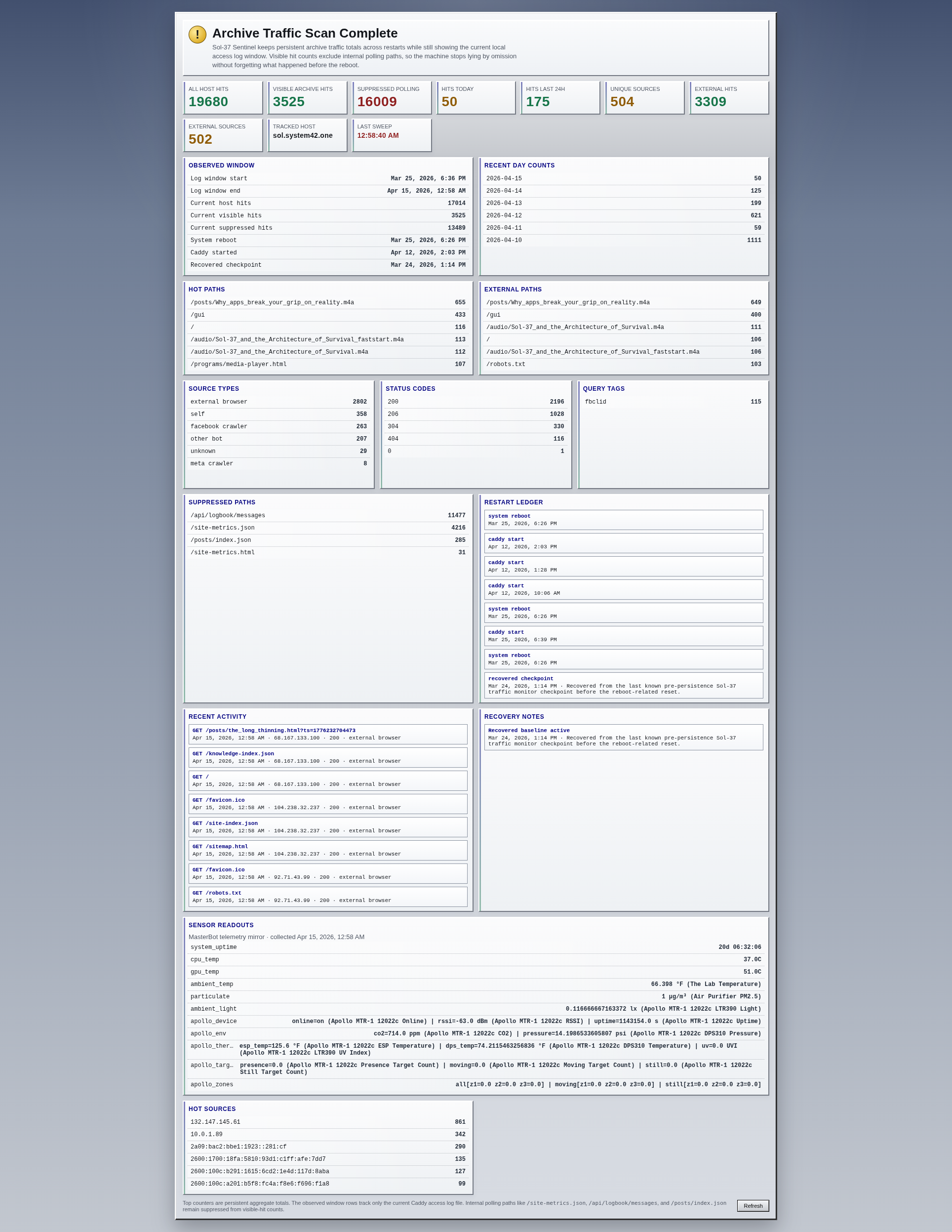
Task: Click Recovered baseline active recovery note
Action: tap(623, 737)
